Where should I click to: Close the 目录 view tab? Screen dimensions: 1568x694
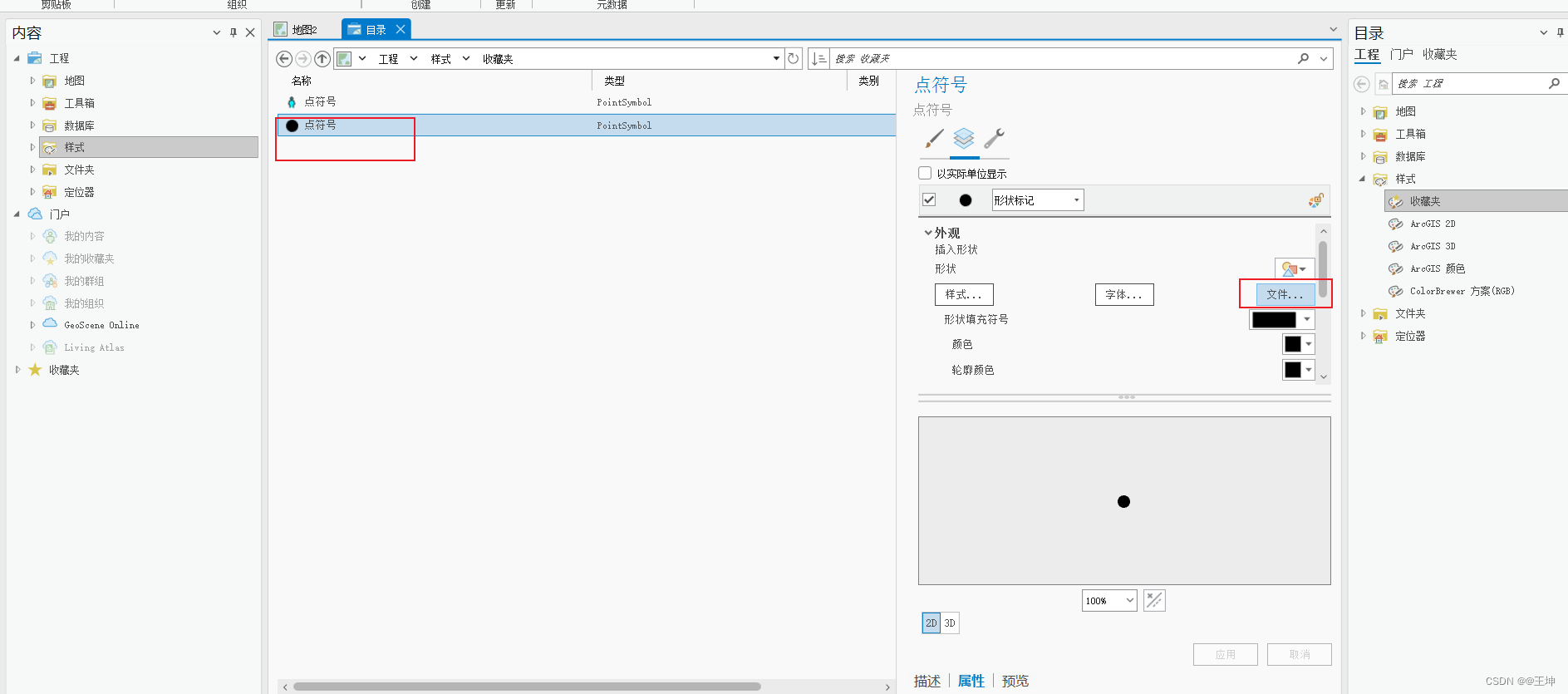tap(401, 29)
